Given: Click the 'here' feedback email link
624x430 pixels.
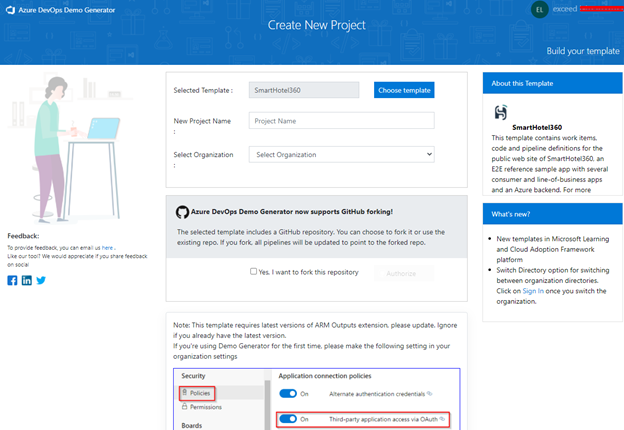Looking at the screenshot, I should click(107, 247).
